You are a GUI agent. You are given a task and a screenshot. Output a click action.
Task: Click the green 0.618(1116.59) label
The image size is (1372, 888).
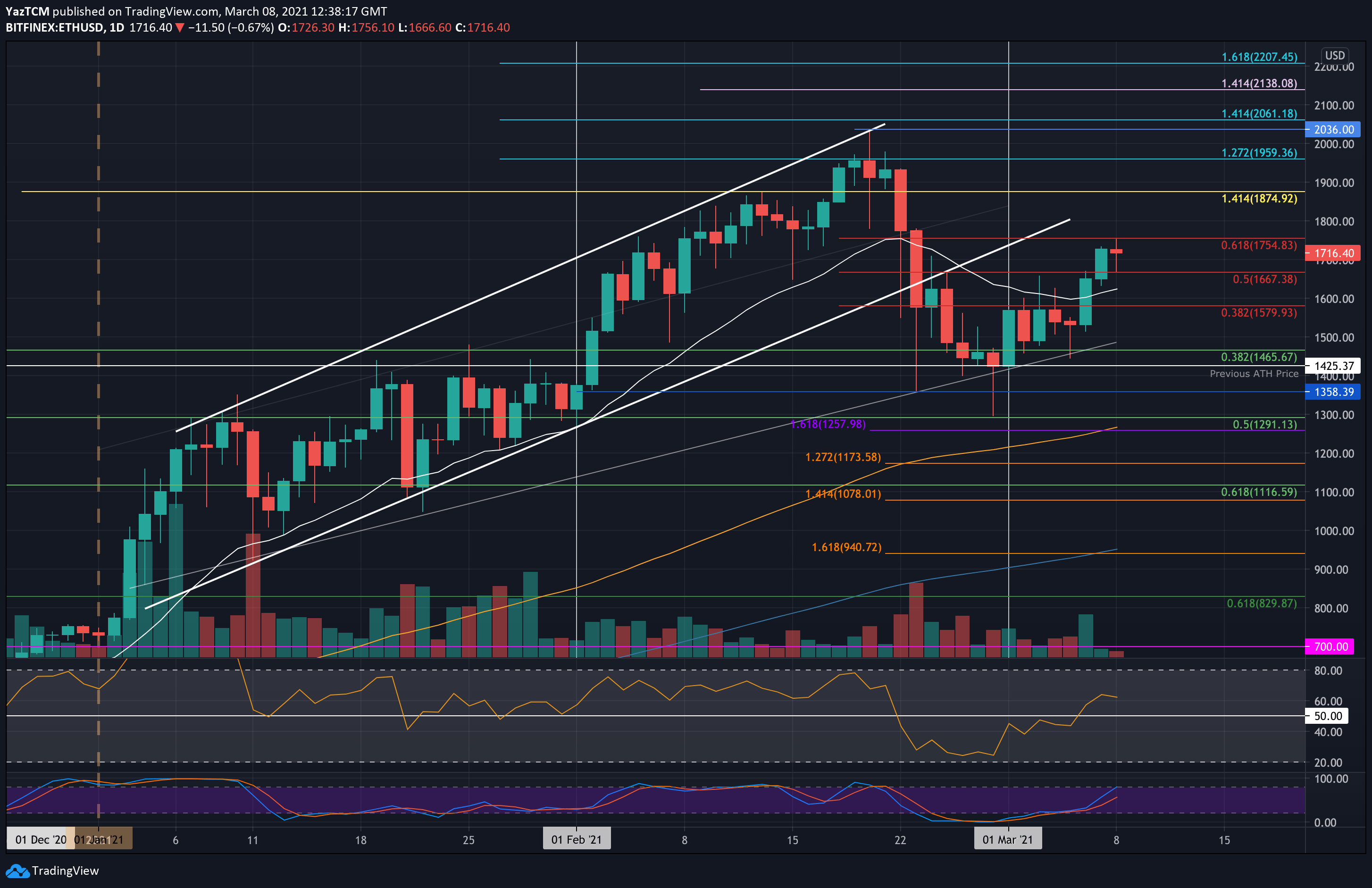(1259, 492)
